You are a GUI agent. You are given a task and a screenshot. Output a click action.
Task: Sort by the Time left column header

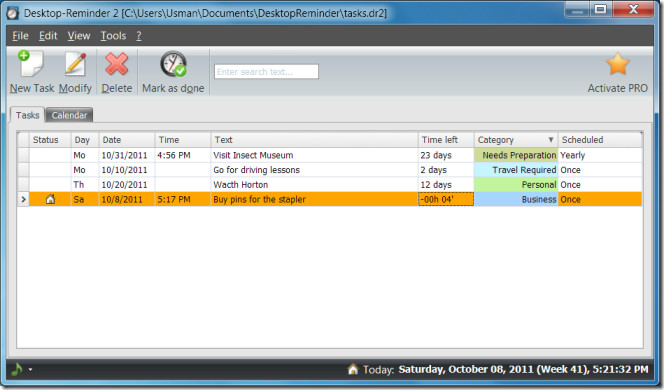point(446,140)
